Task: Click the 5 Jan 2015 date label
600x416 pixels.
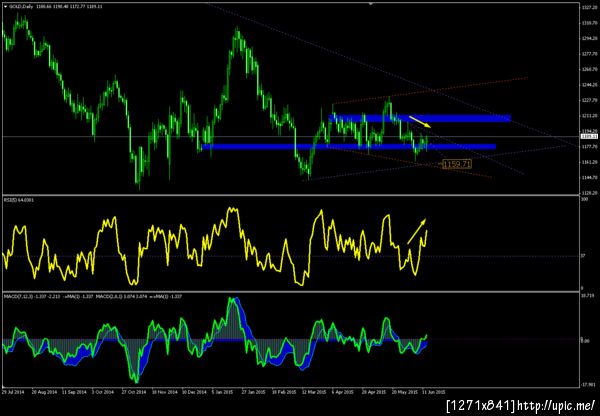Action: (x=223, y=392)
